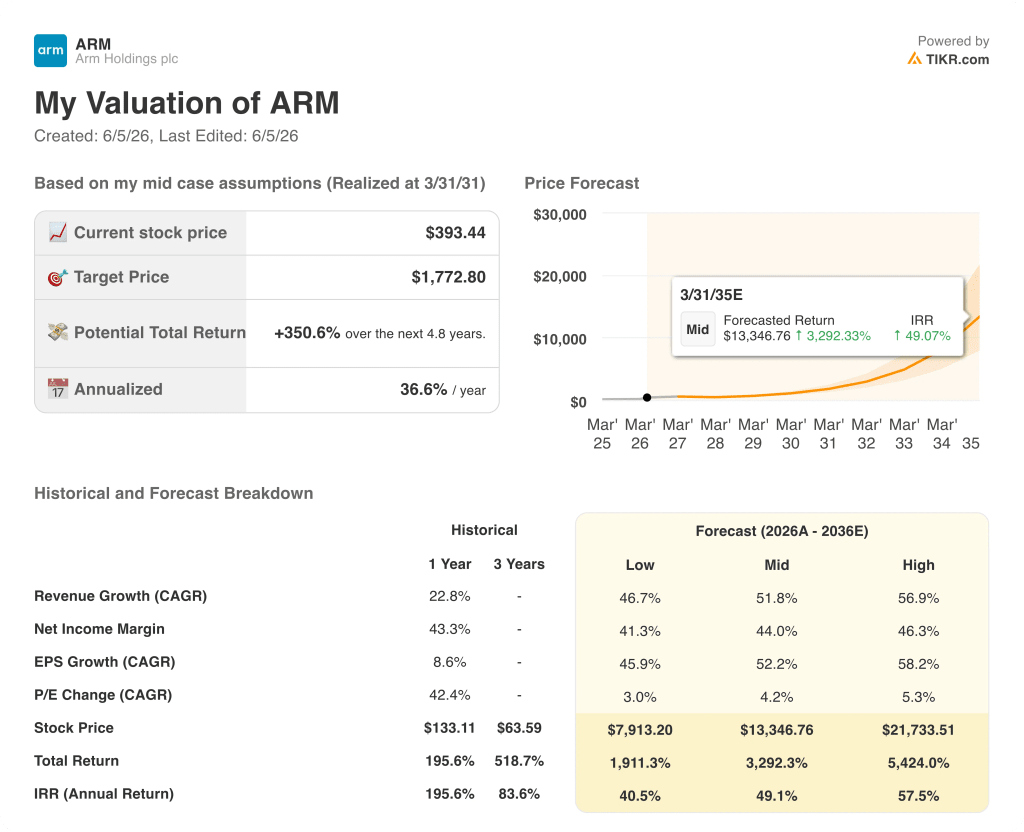
Task: Click the $13,346.76 tooltip forecasted return
Action: pos(757,336)
